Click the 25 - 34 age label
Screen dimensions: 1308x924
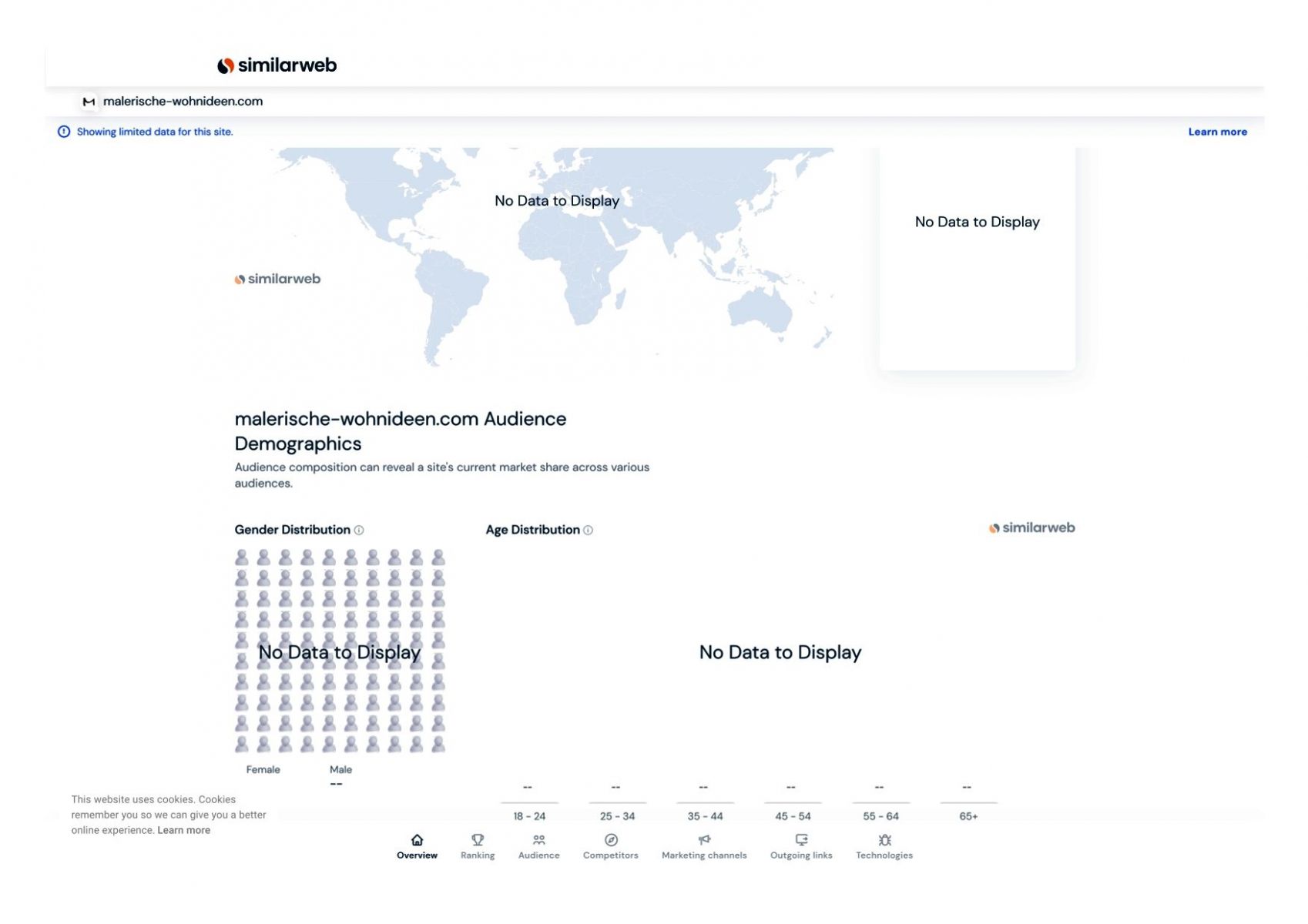pos(618,816)
